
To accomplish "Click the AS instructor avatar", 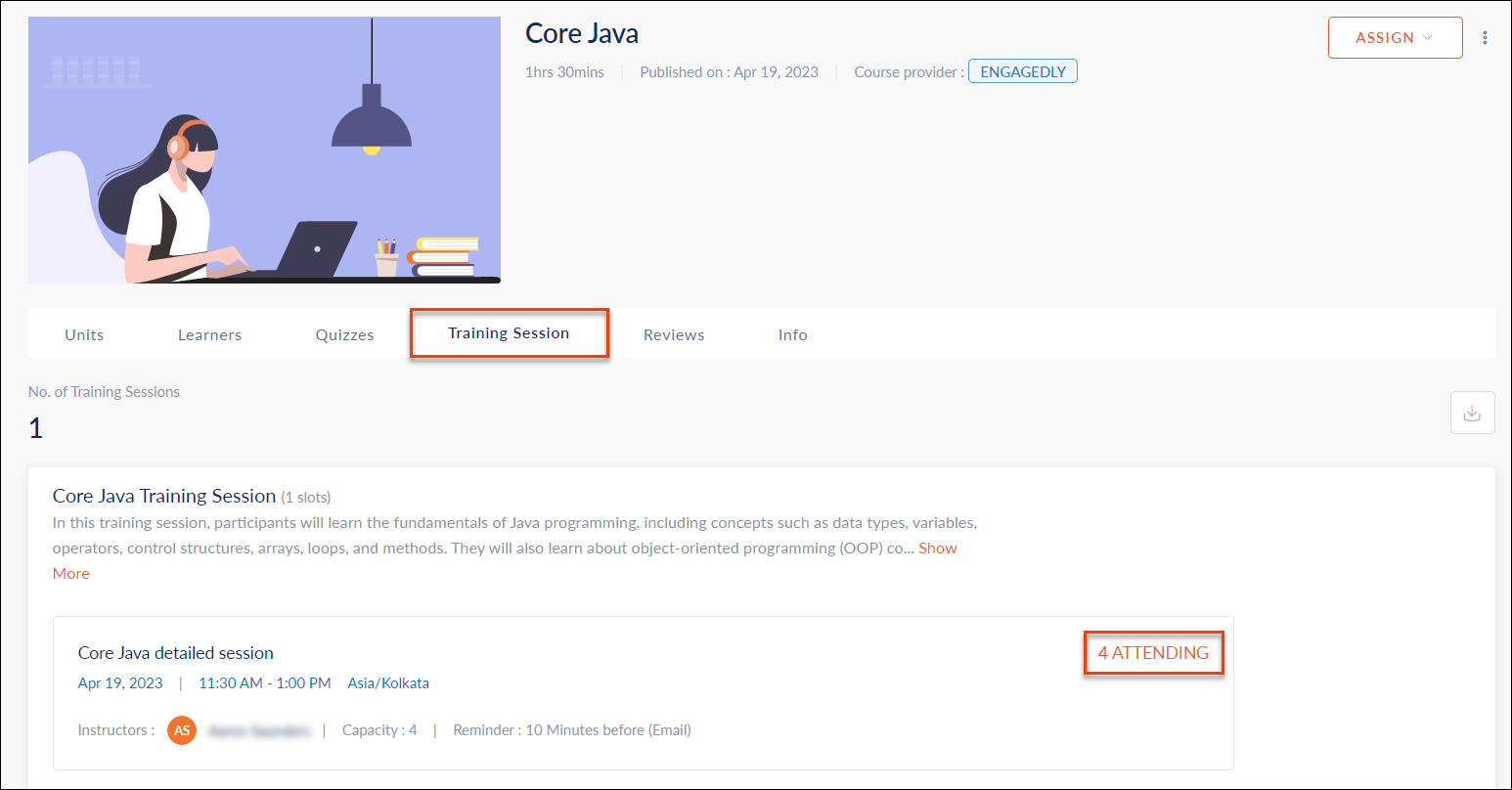I will click(182, 730).
